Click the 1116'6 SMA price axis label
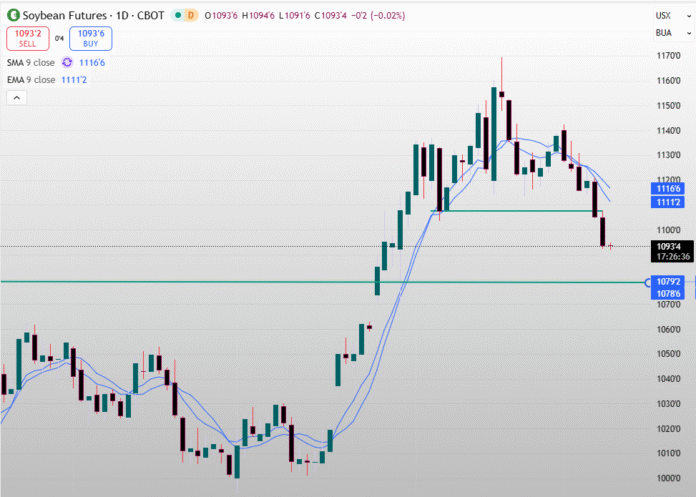The width and height of the screenshot is (696, 497). point(668,189)
